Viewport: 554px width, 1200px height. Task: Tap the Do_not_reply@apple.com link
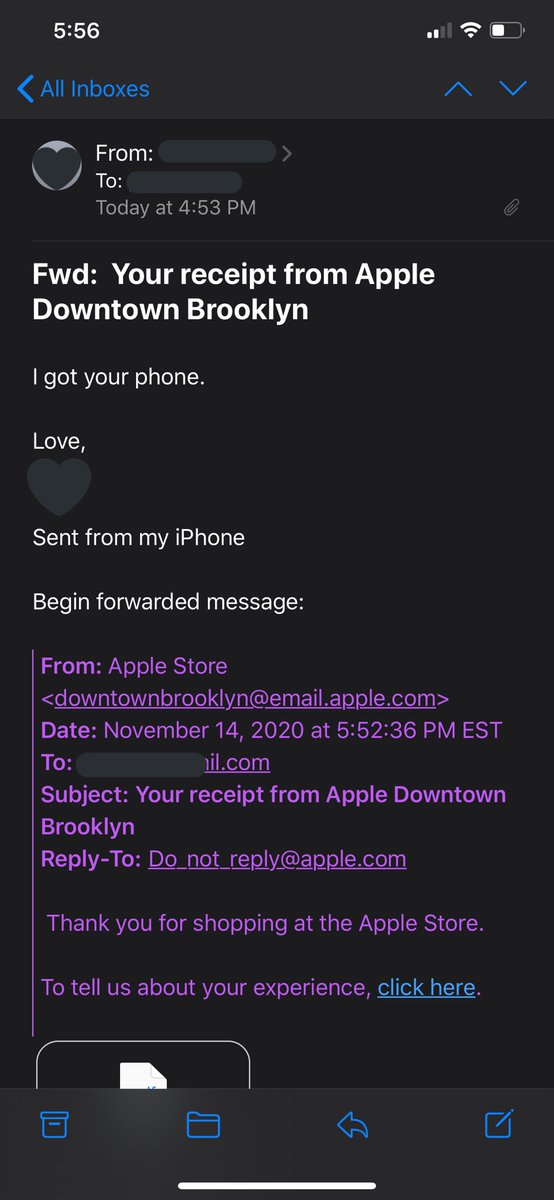coord(277,859)
